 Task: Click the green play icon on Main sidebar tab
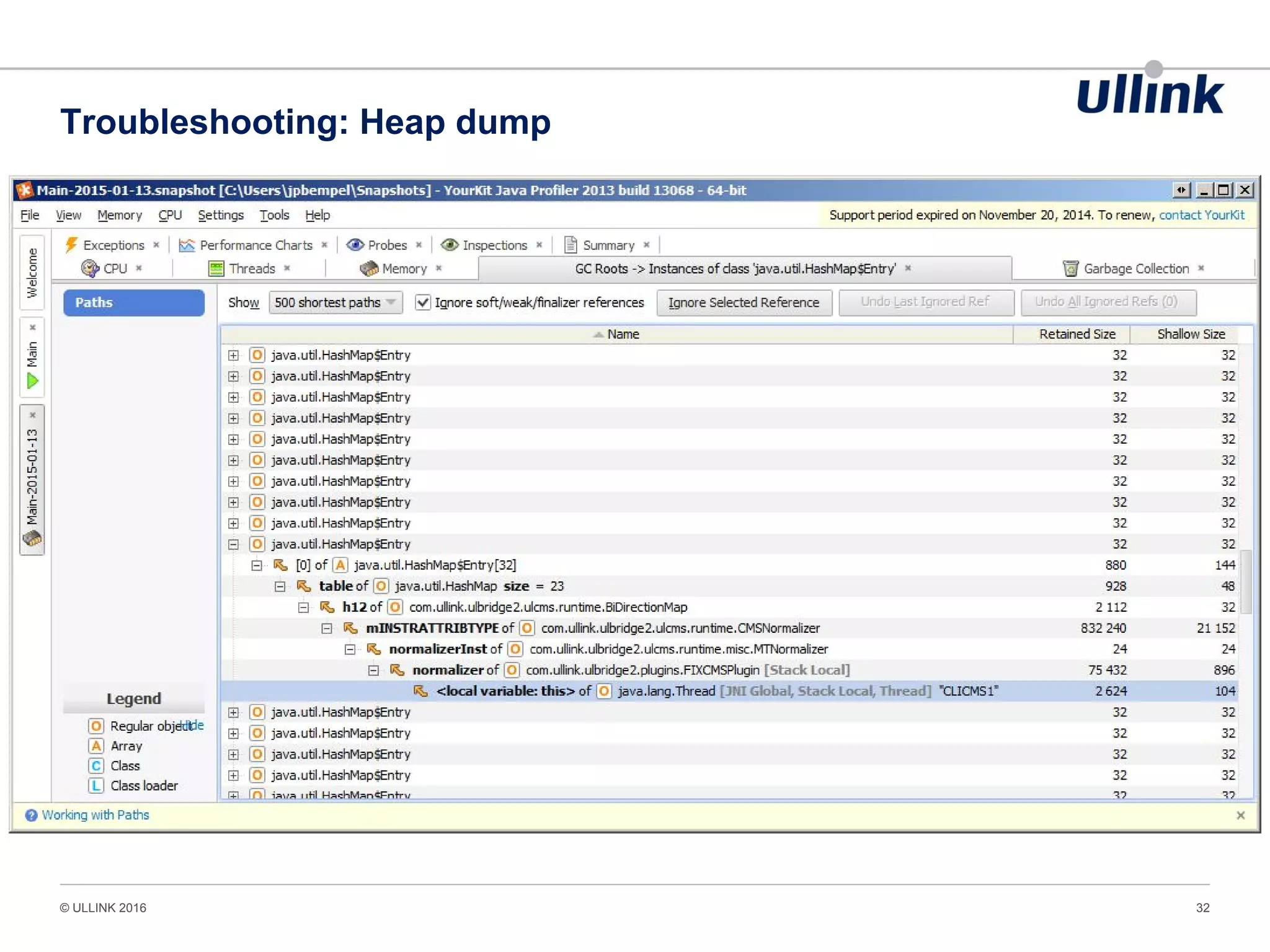pos(32,381)
